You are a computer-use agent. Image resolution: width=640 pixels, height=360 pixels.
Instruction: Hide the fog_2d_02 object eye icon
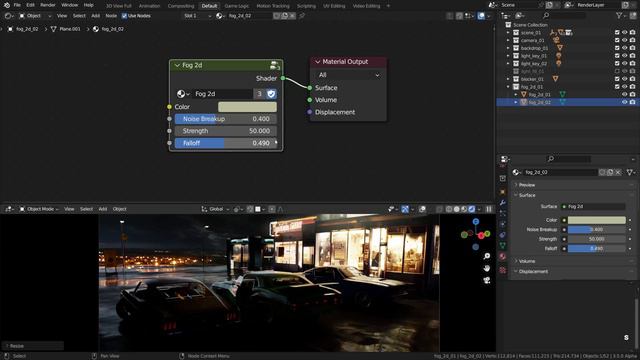624,102
